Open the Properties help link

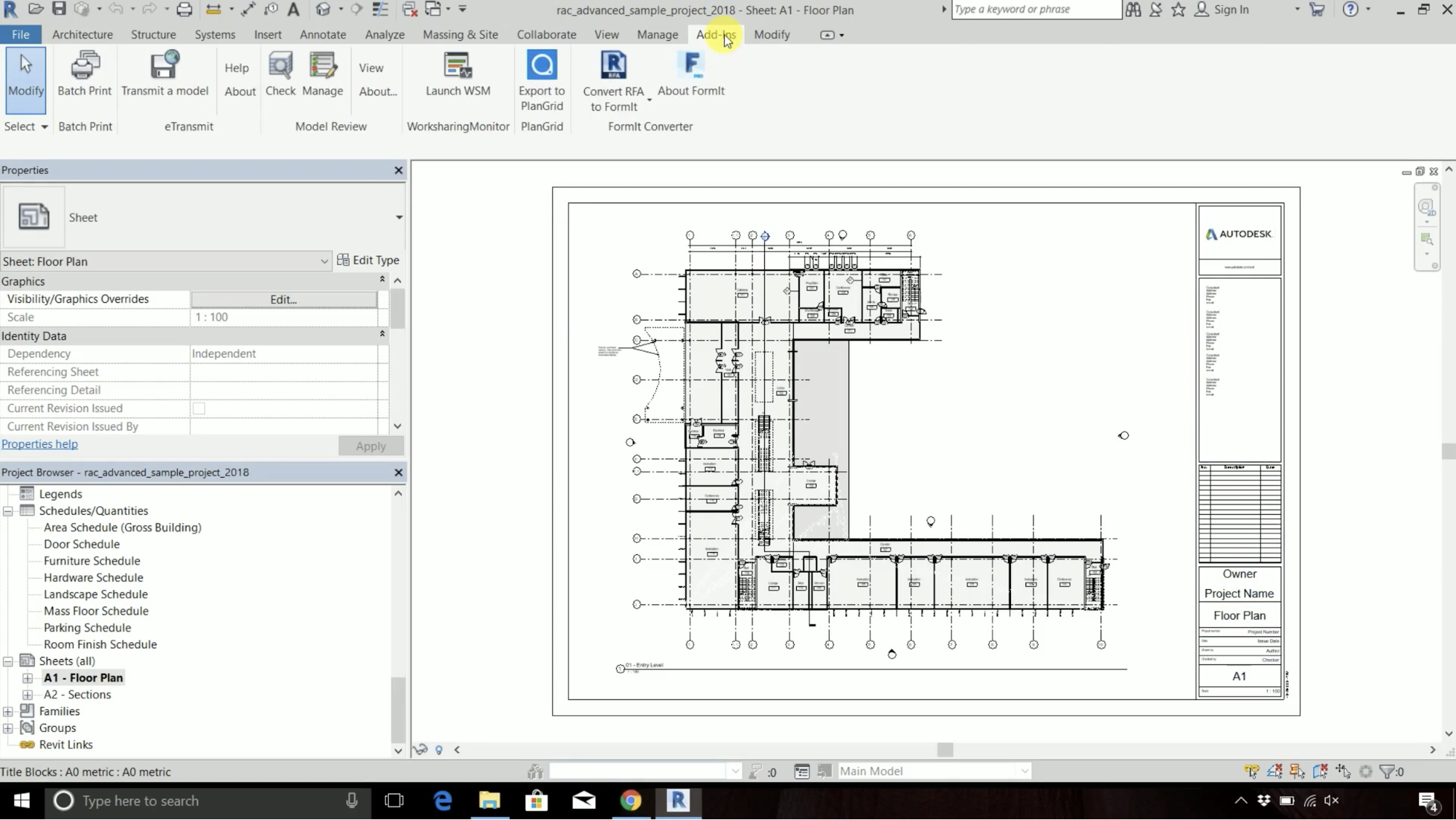click(x=39, y=444)
